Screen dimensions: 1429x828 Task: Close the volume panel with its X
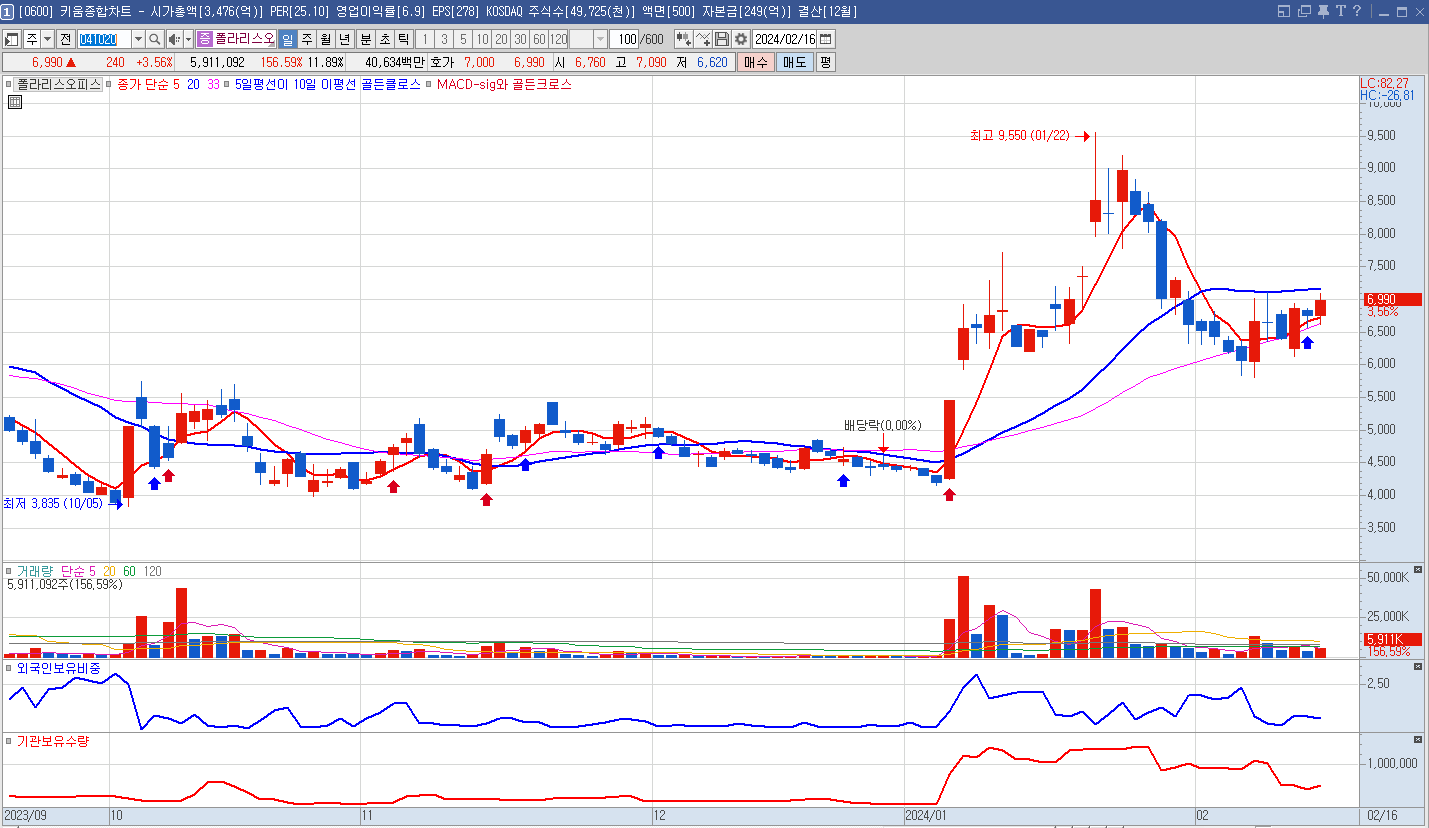pos(1417,570)
